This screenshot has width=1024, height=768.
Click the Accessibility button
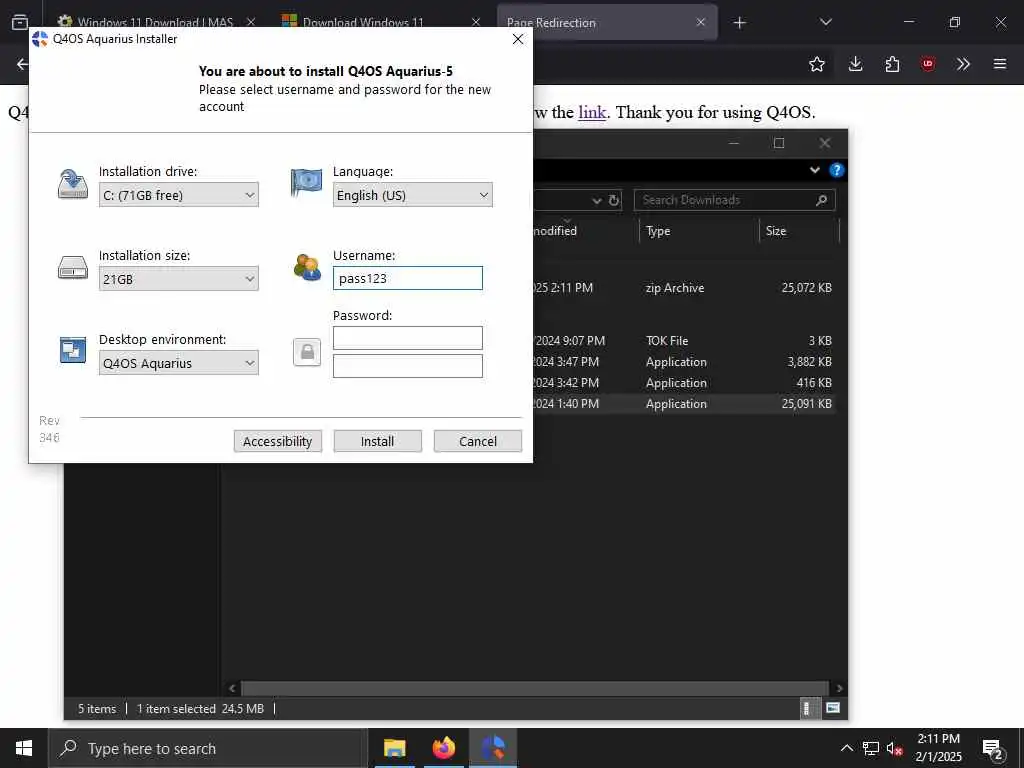278,441
